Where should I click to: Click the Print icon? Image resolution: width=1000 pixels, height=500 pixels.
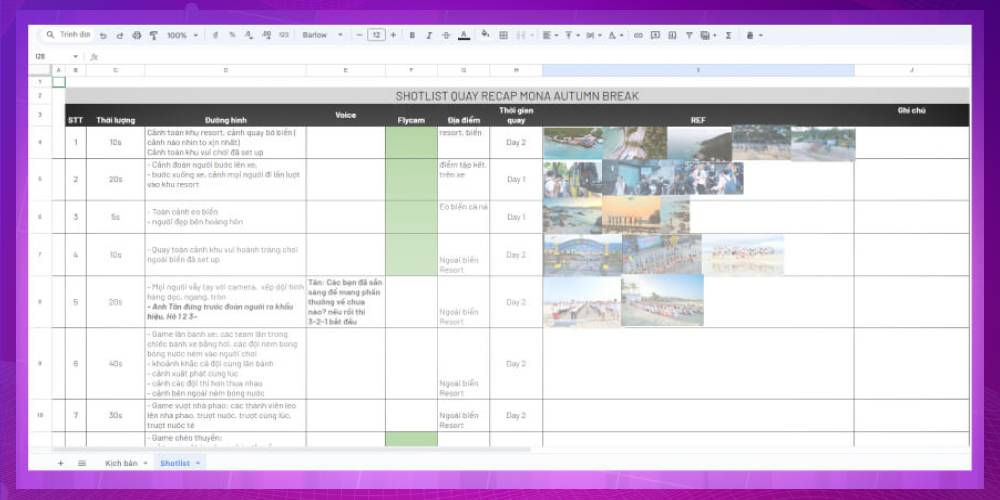(136, 35)
